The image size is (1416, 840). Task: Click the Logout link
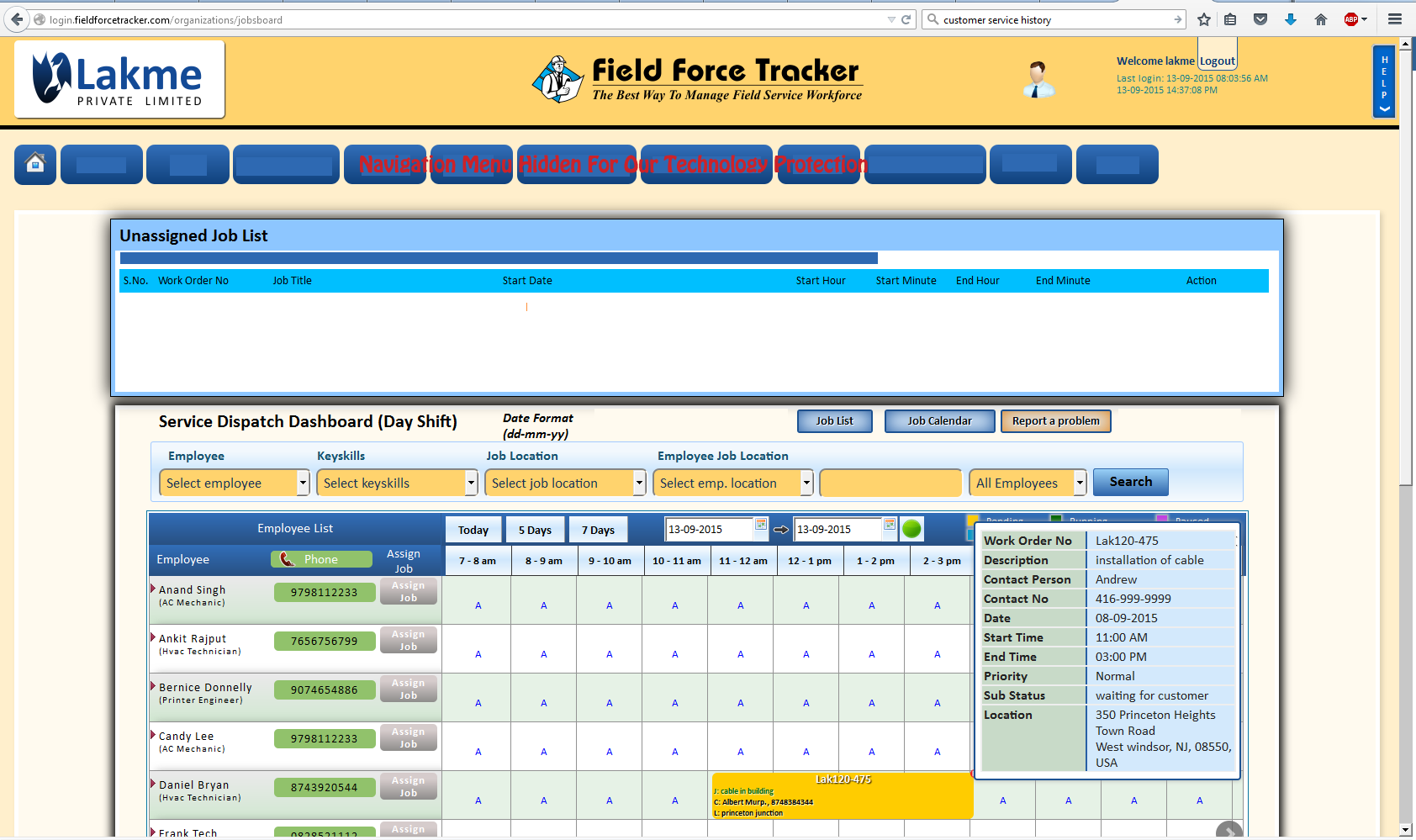tap(1217, 60)
